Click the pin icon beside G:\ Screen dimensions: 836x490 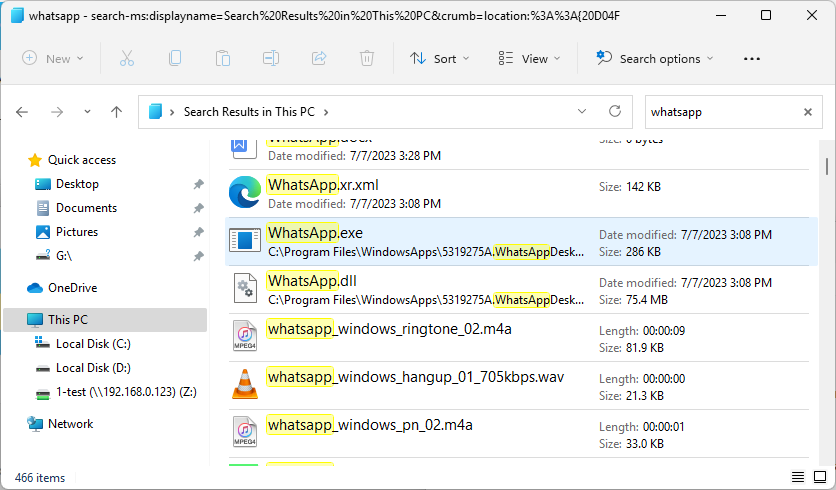pos(198,256)
